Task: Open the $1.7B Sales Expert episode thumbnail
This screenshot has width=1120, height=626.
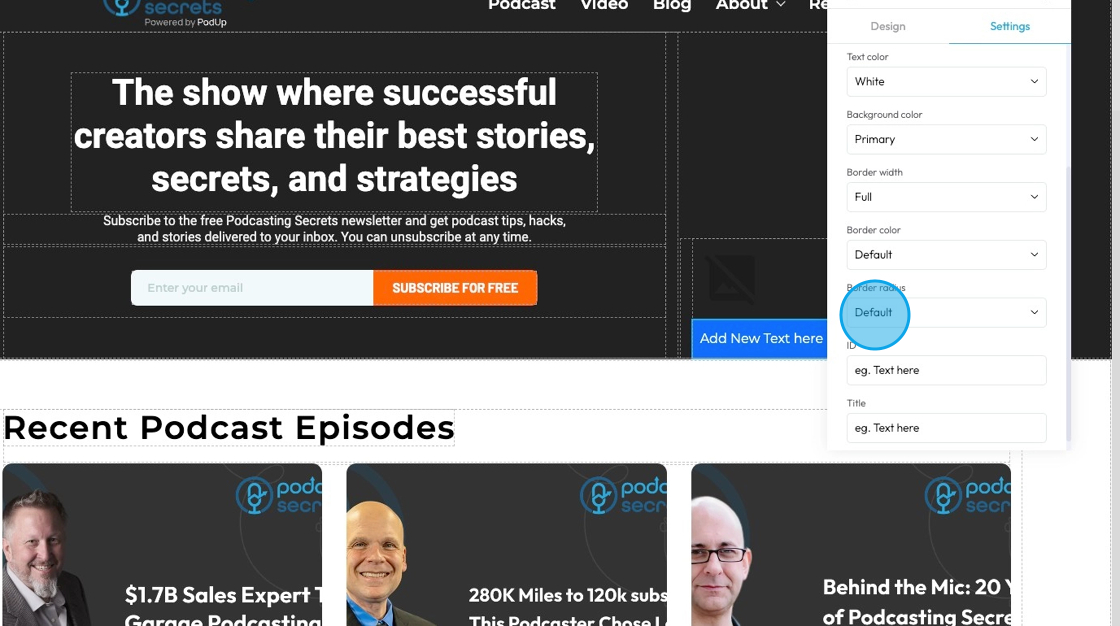Action: (x=162, y=545)
